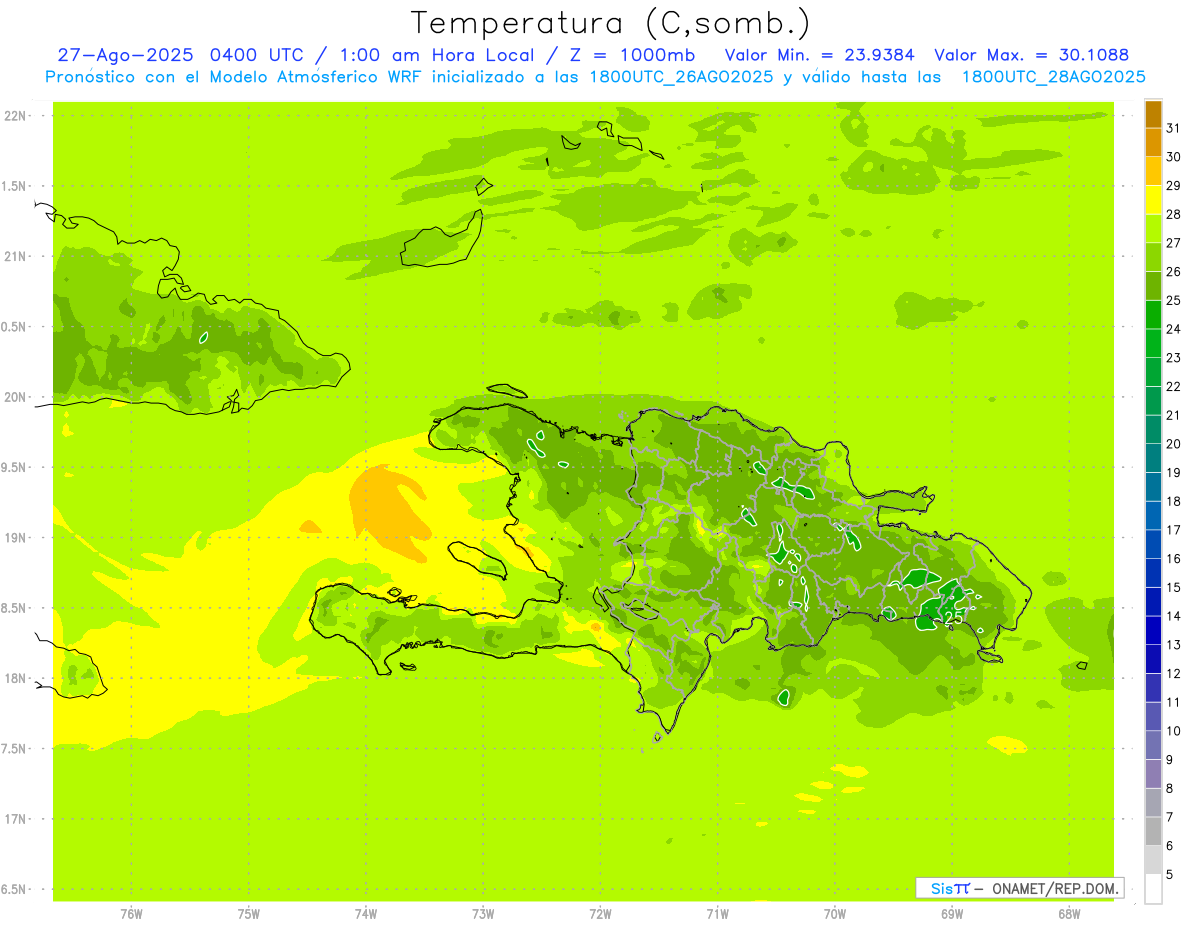Select the gray legend swatch between 6 and 7
This screenshot has height=927, width=1200.
pos(1153,831)
